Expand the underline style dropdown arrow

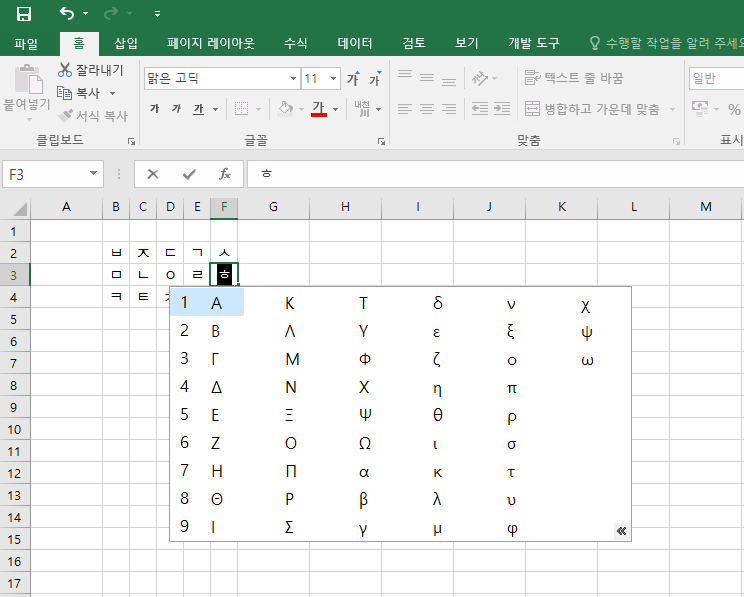coord(215,109)
